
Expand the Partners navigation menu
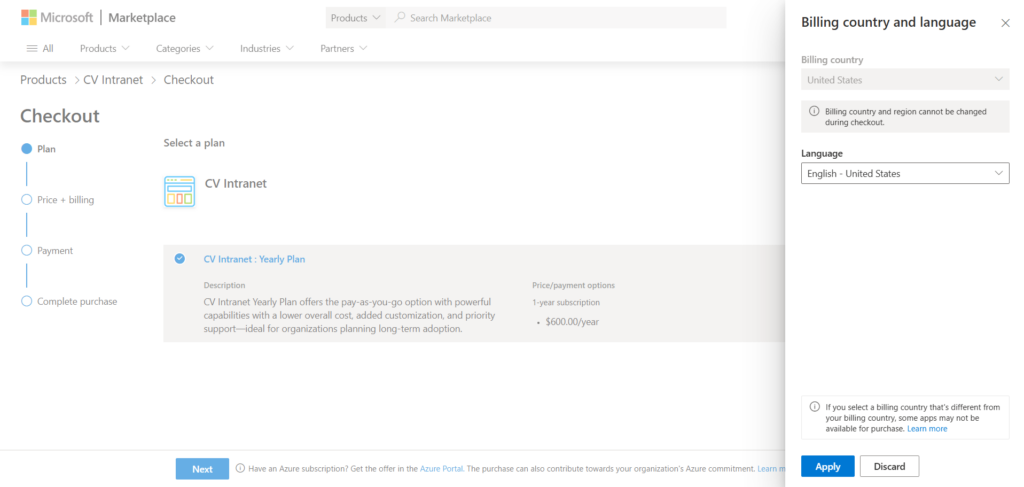pyautogui.click(x=344, y=48)
